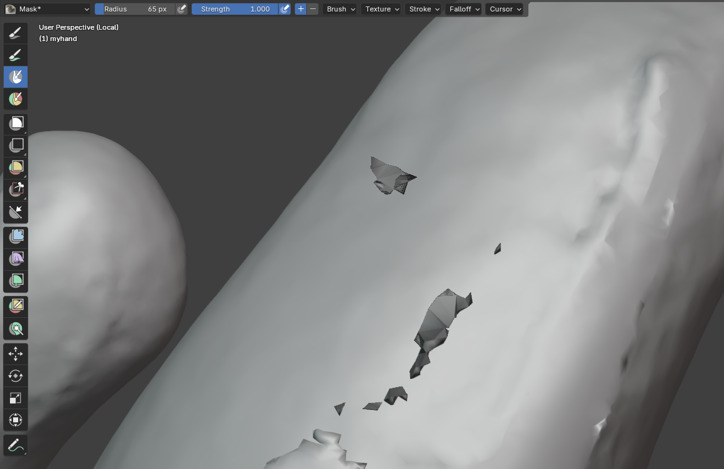Select the Paint brush tool
This screenshot has height=469, width=724.
16,33
